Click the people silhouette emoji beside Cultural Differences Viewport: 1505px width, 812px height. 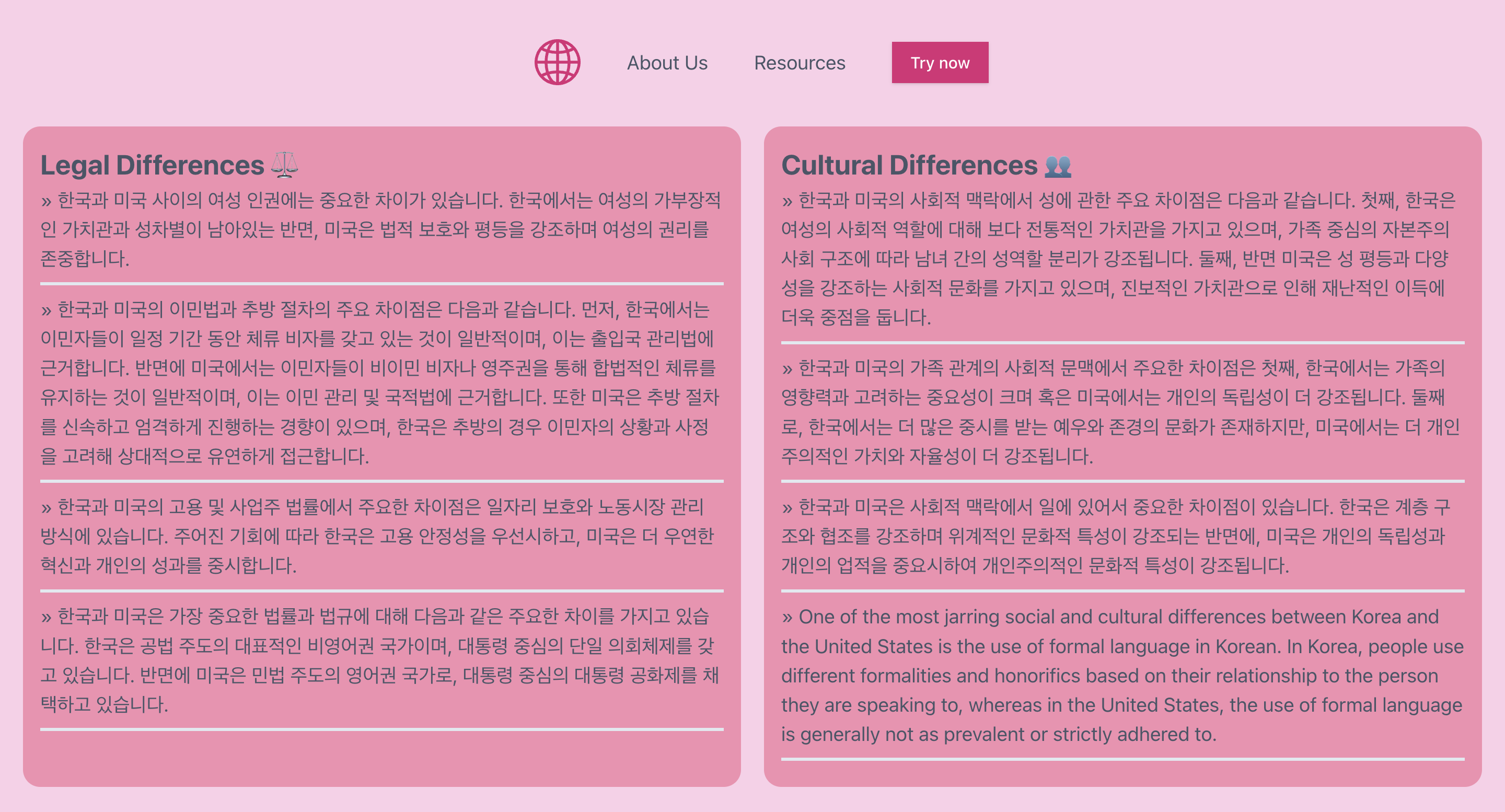point(1058,166)
